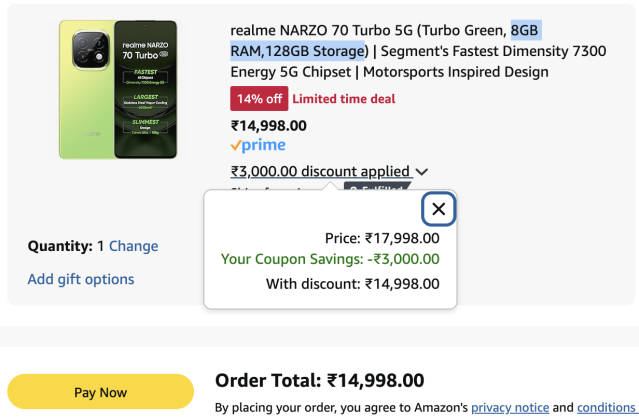The image size is (639, 420).
Task: Click the Order Total amount
Action: click(x=374, y=380)
